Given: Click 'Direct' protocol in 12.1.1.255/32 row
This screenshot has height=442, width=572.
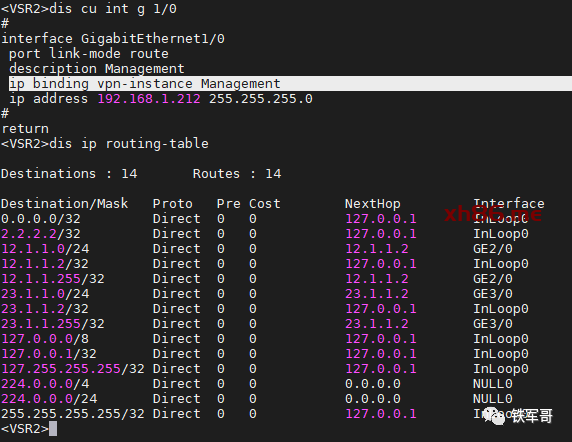Looking at the screenshot, I should click(x=177, y=279).
